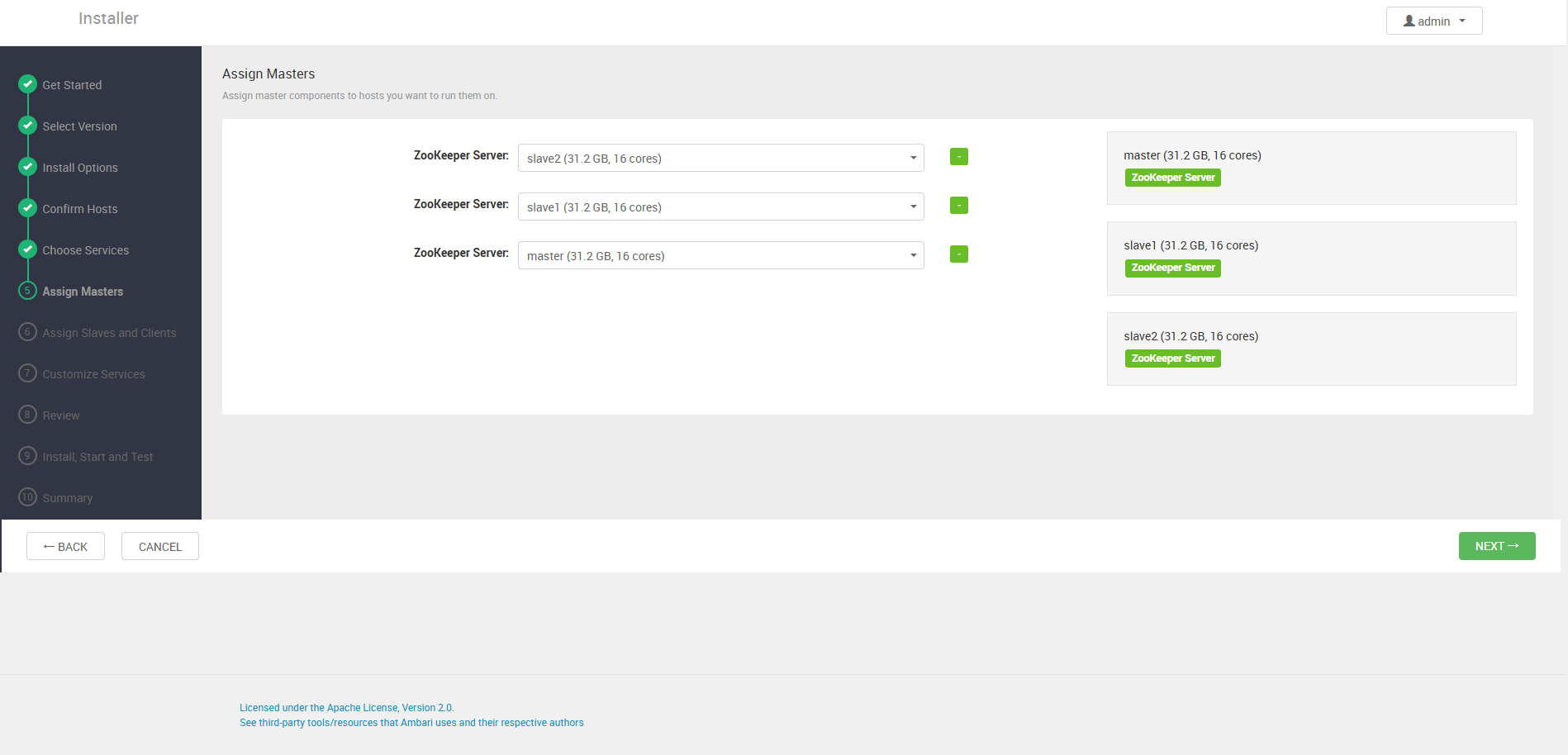Click the green ZooKeeper Server badge on master
The image size is (1568, 755).
click(x=1172, y=177)
